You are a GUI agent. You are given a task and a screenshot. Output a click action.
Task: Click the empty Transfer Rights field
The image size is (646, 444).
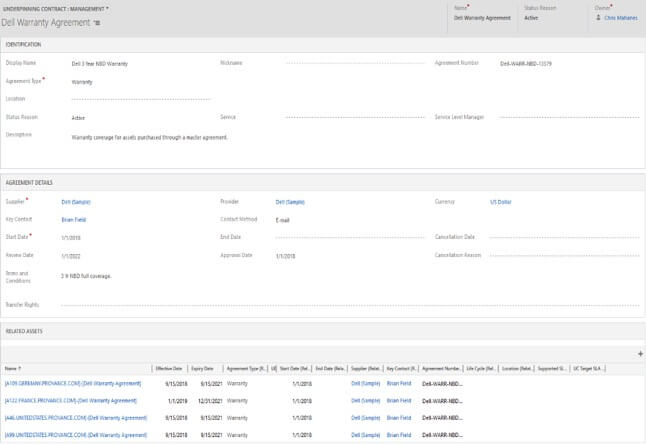click(x=350, y=306)
